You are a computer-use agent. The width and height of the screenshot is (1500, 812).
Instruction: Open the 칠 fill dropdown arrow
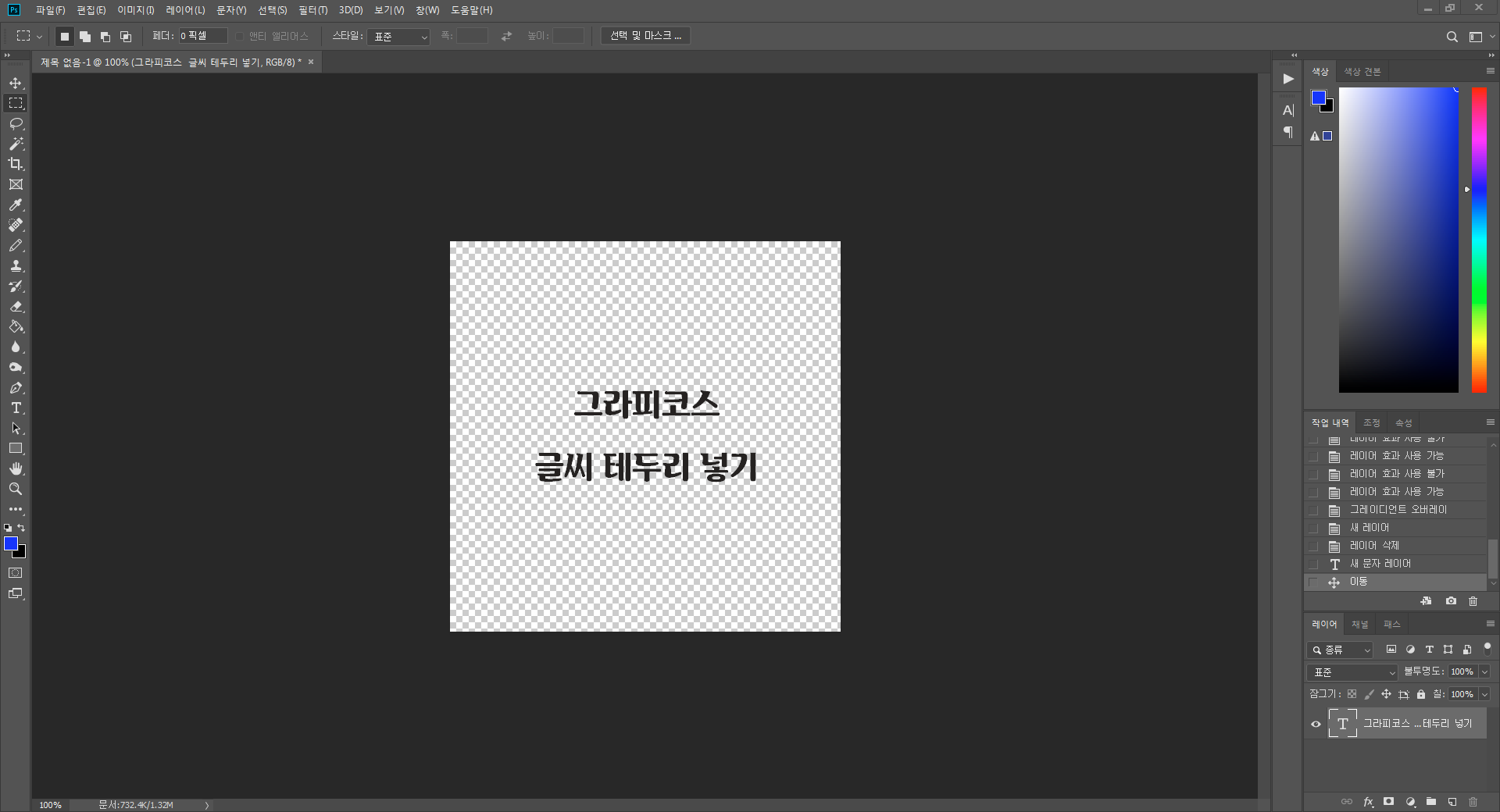click(x=1484, y=694)
